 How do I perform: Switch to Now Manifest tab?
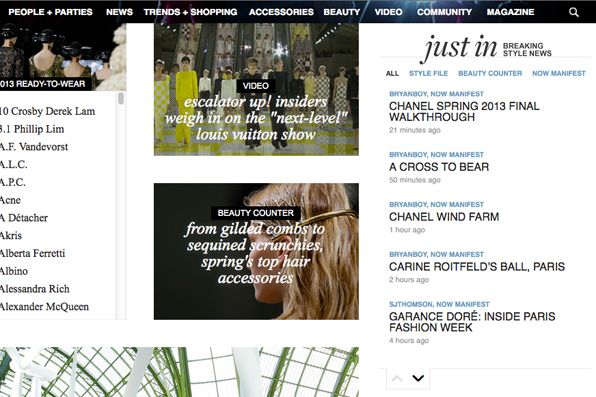tap(559, 73)
